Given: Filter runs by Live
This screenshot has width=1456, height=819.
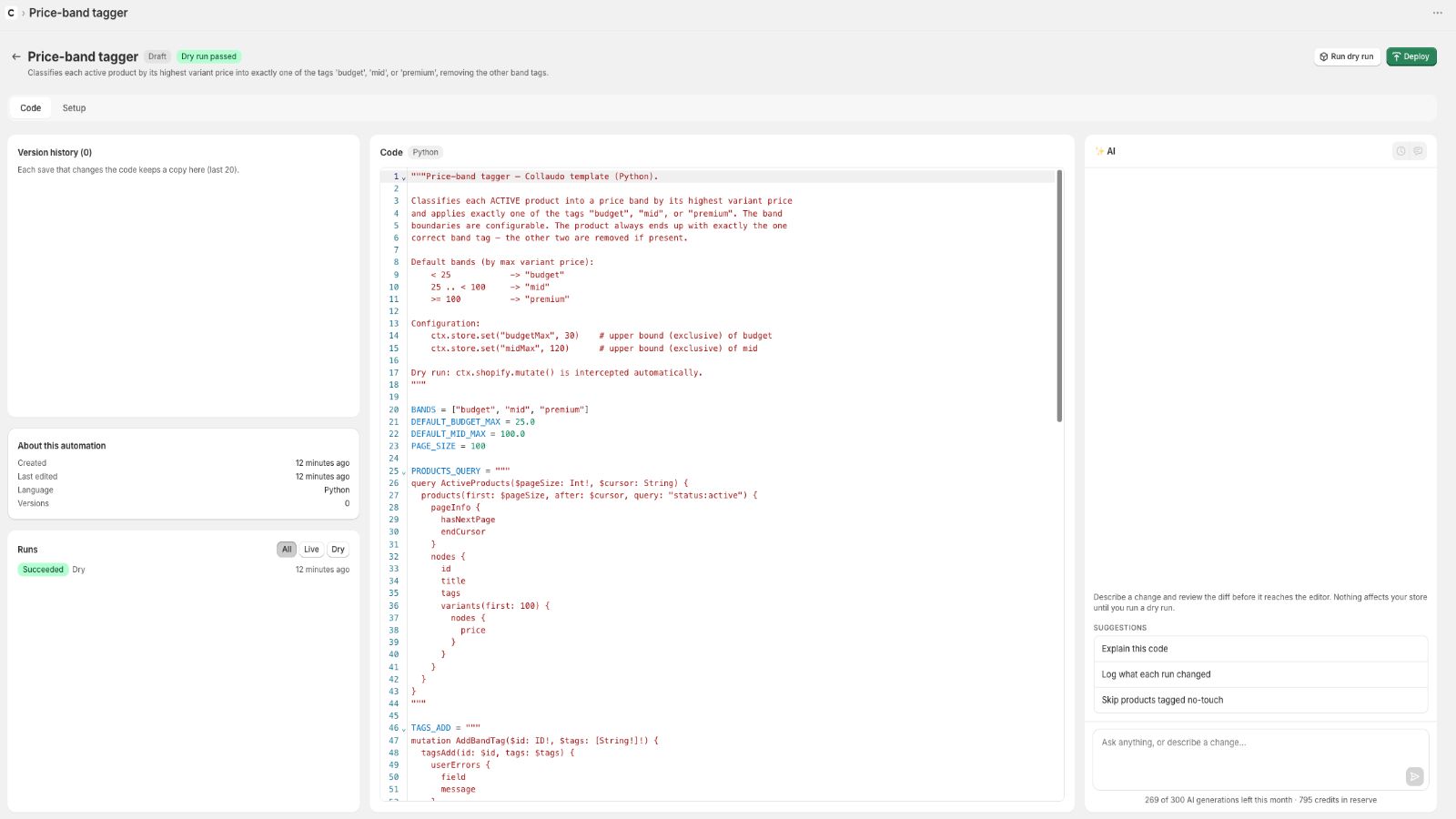Looking at the screenshot, I should pyautogui.click(x=311, y=550).
